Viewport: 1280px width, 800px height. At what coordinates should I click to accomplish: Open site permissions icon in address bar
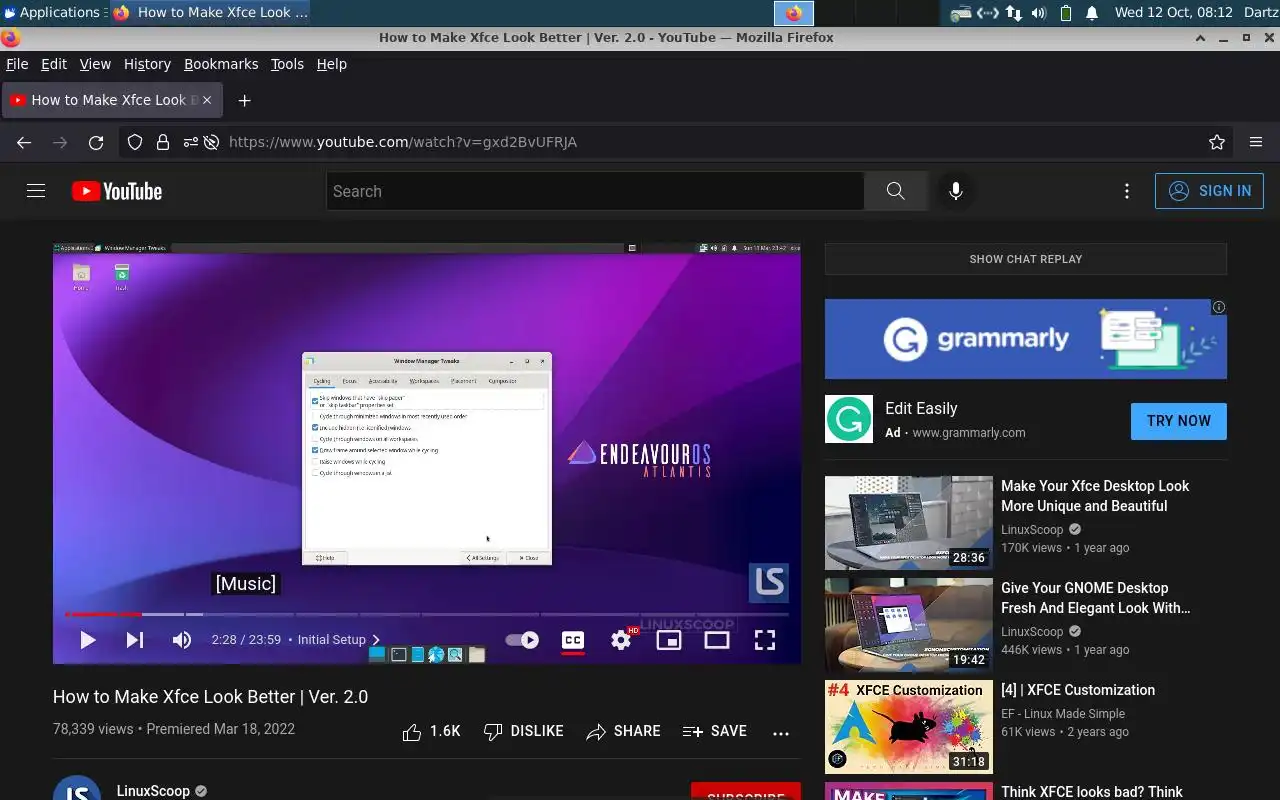click(190, 143)
